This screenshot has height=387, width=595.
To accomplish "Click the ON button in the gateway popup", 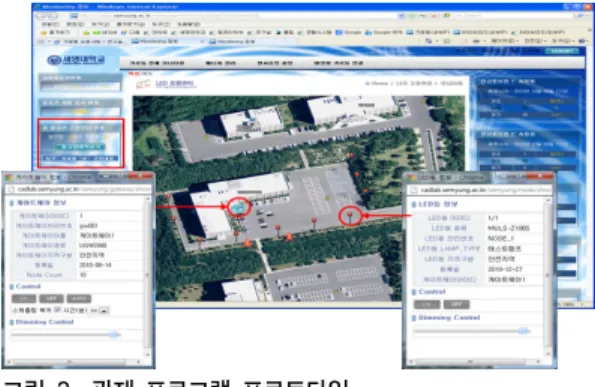I will pyautogui.click(x=24, y=299).
